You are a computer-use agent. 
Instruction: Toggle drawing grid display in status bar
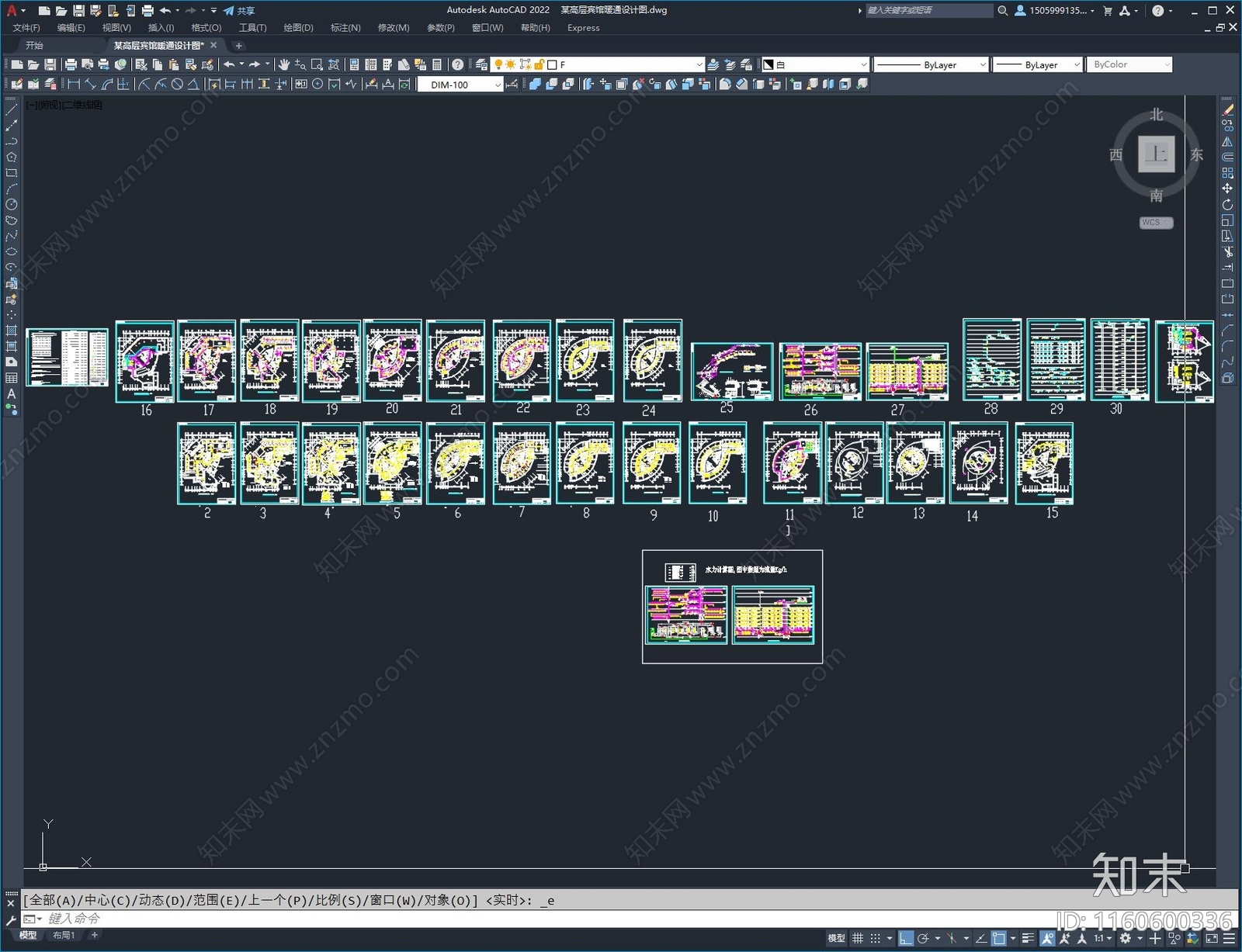(x=858, y=938)
